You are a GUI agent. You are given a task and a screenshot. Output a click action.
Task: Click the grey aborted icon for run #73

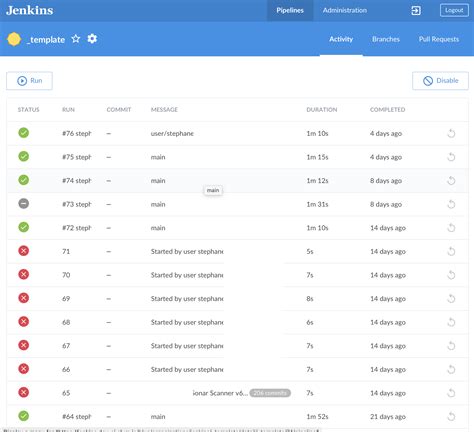(x=23, y=203)
